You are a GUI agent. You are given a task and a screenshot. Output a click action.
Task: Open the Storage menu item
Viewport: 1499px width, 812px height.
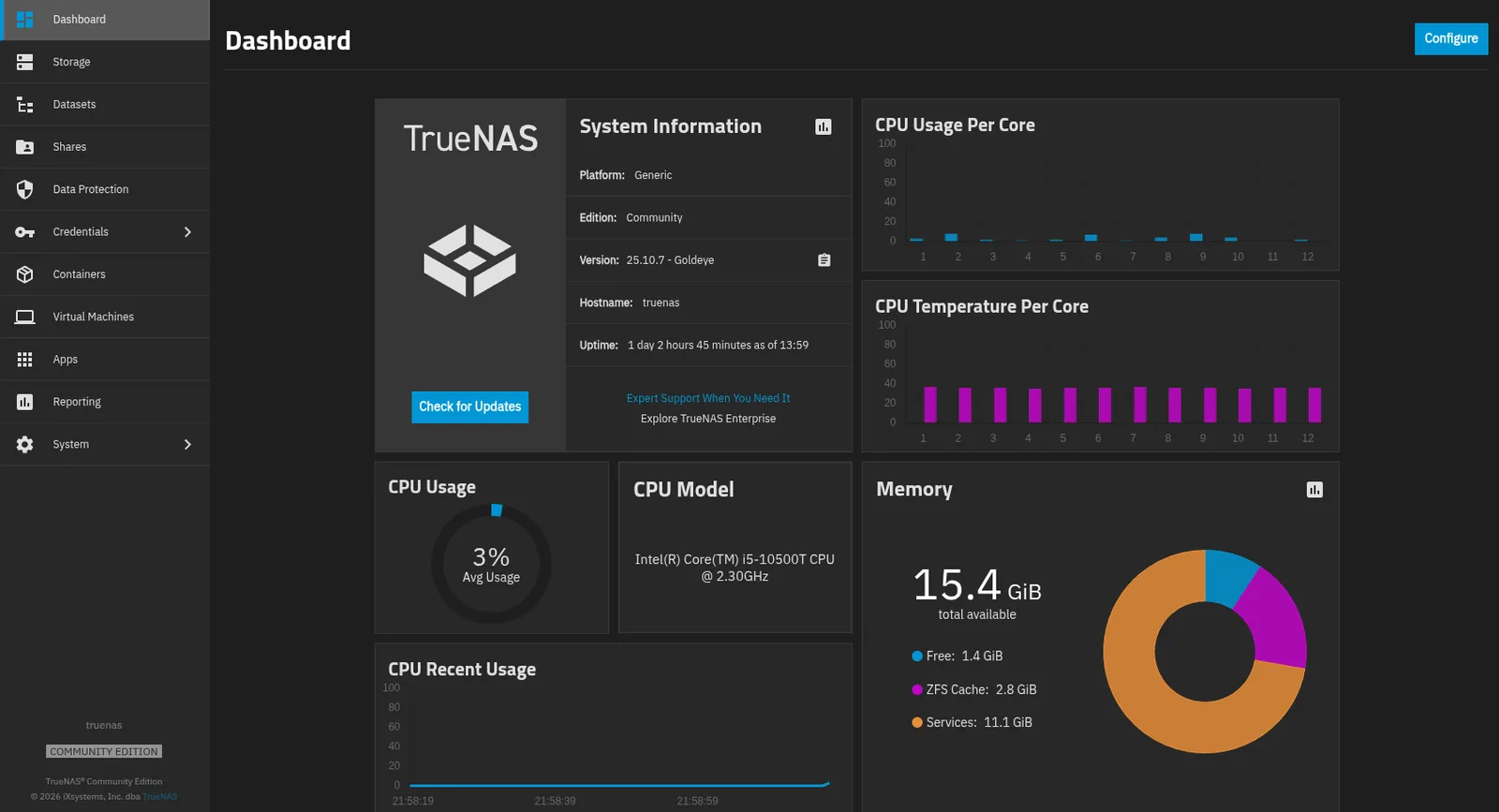pyautogui.click(x=105, y=62)
